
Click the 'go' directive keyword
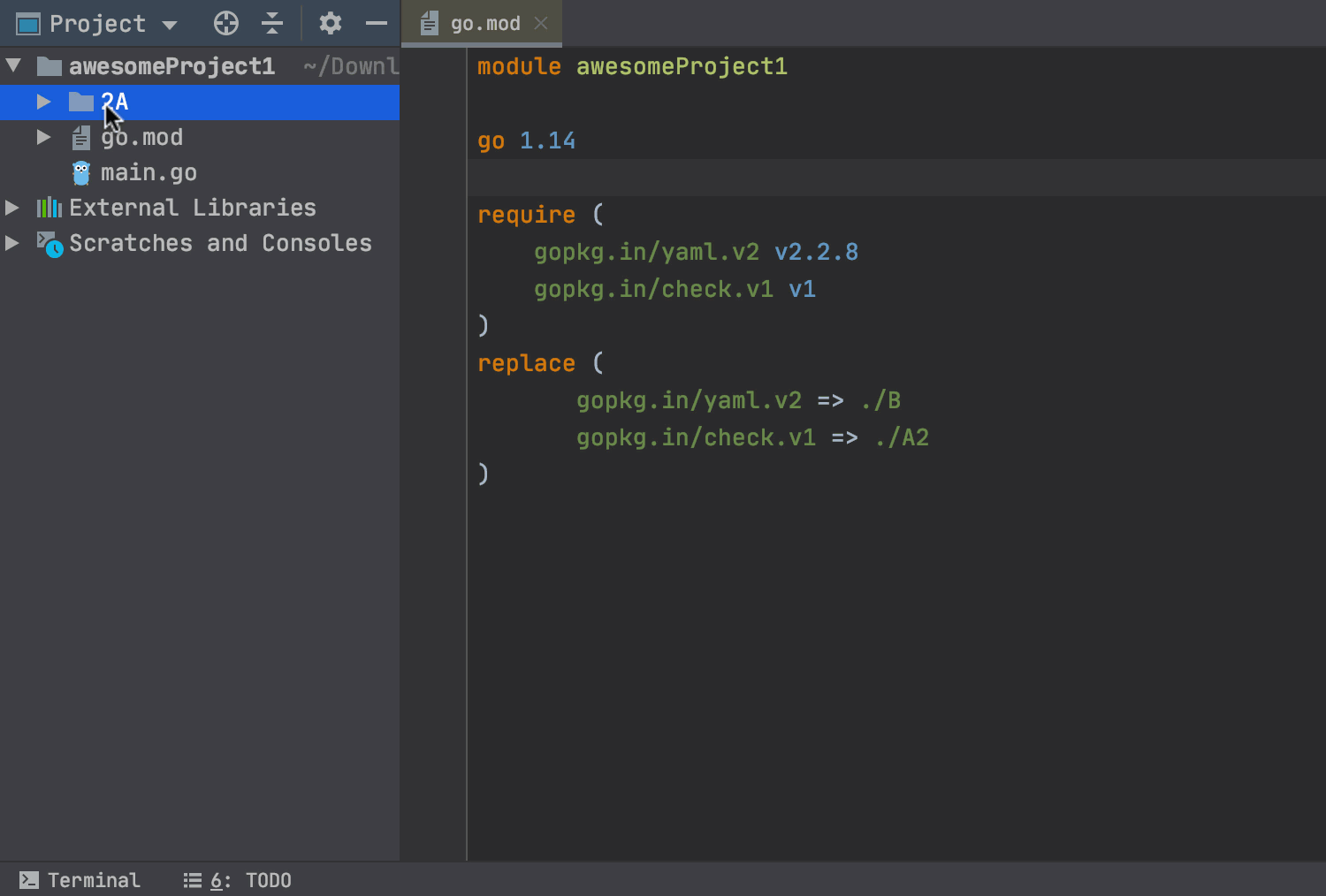[x=491, y=141]
